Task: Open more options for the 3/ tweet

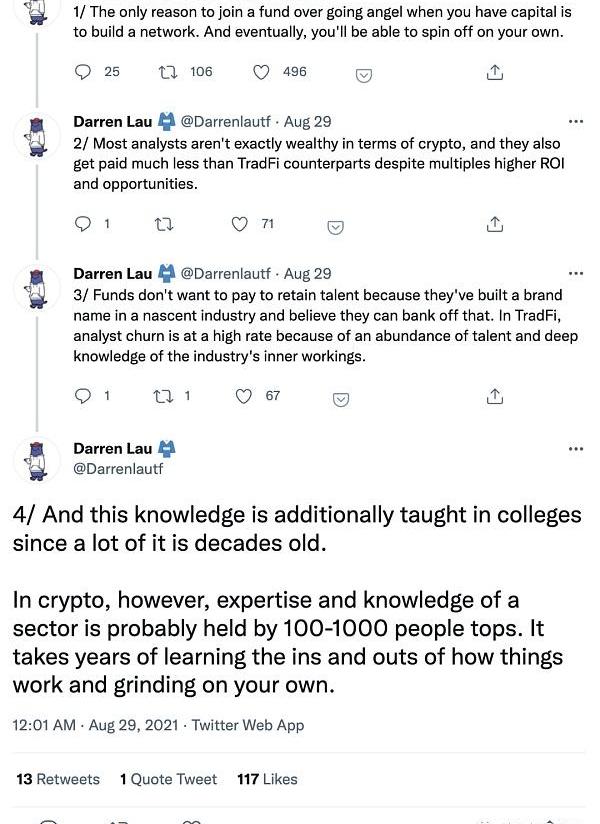Action: (x=575, y=273)
